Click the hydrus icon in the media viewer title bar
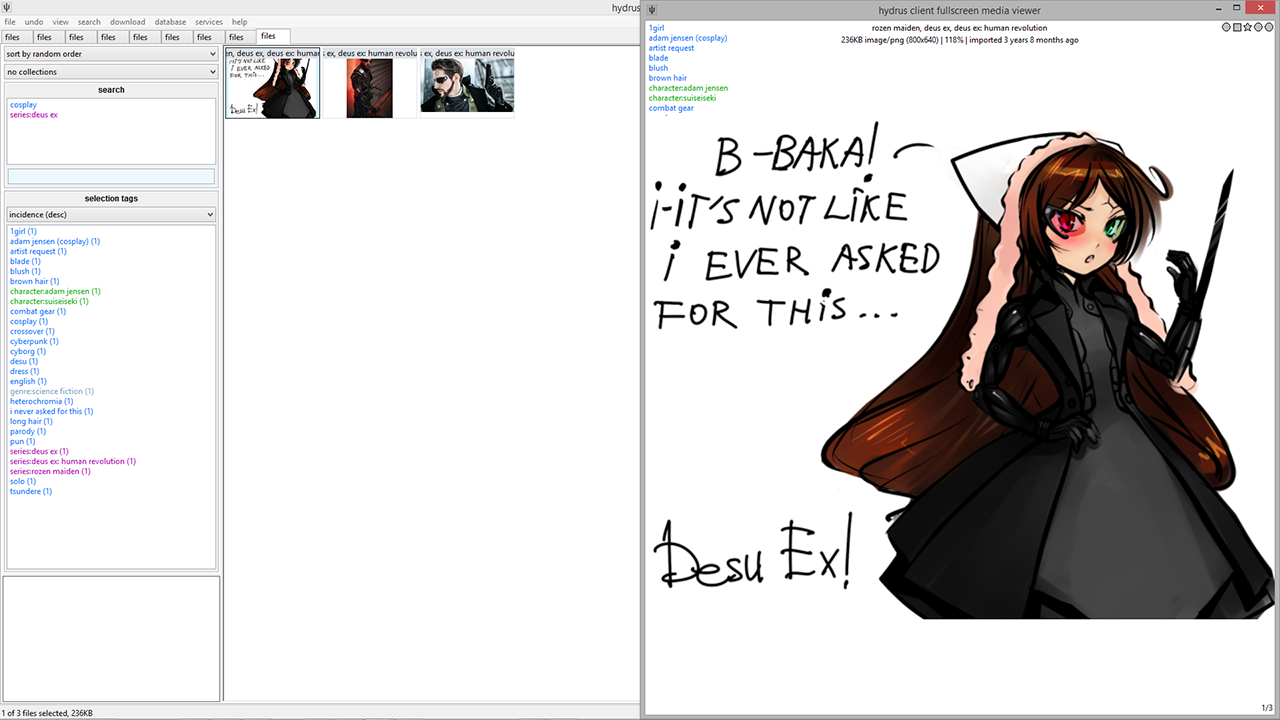1280x720 pixels. coord(652,11)
